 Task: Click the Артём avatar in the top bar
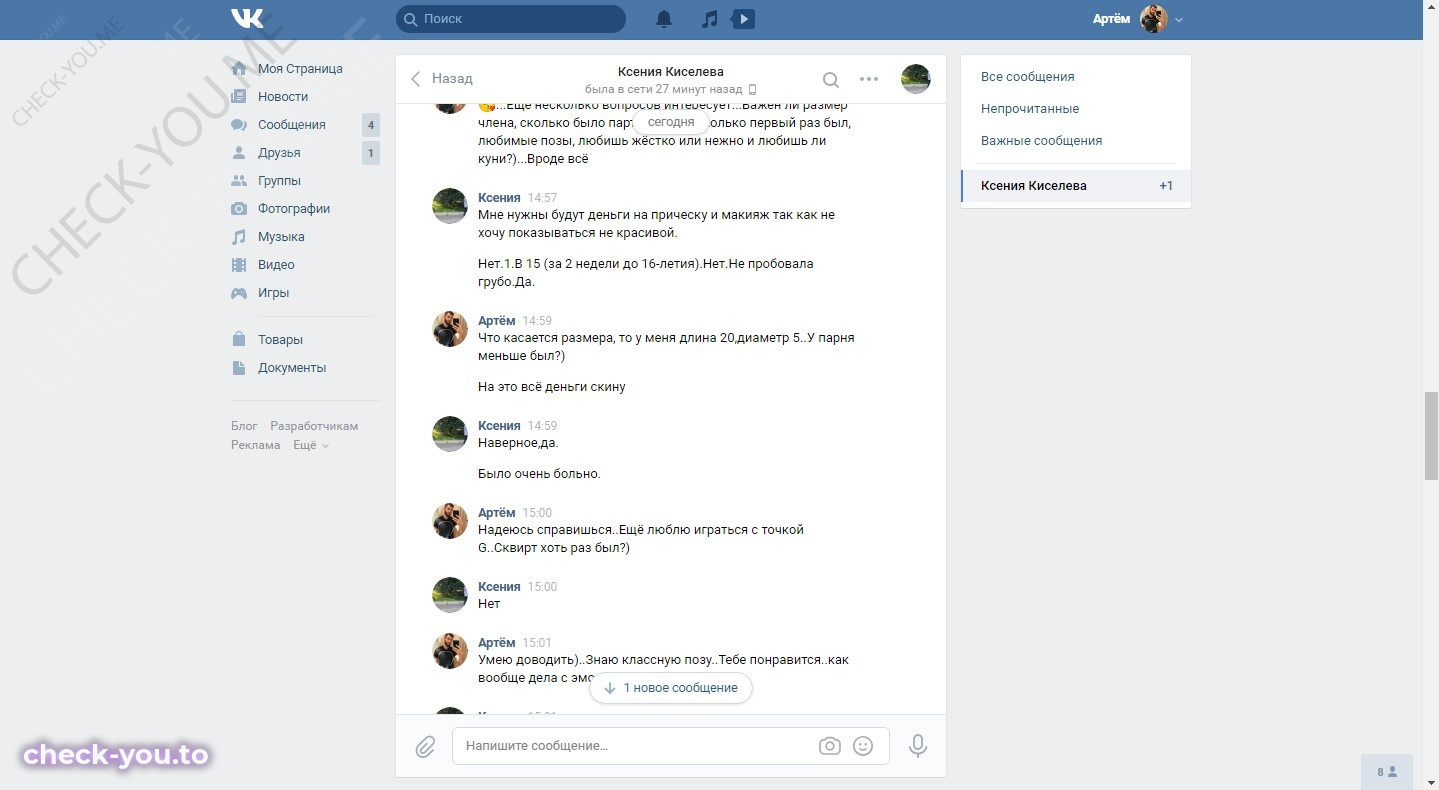tap(1154, 19)
